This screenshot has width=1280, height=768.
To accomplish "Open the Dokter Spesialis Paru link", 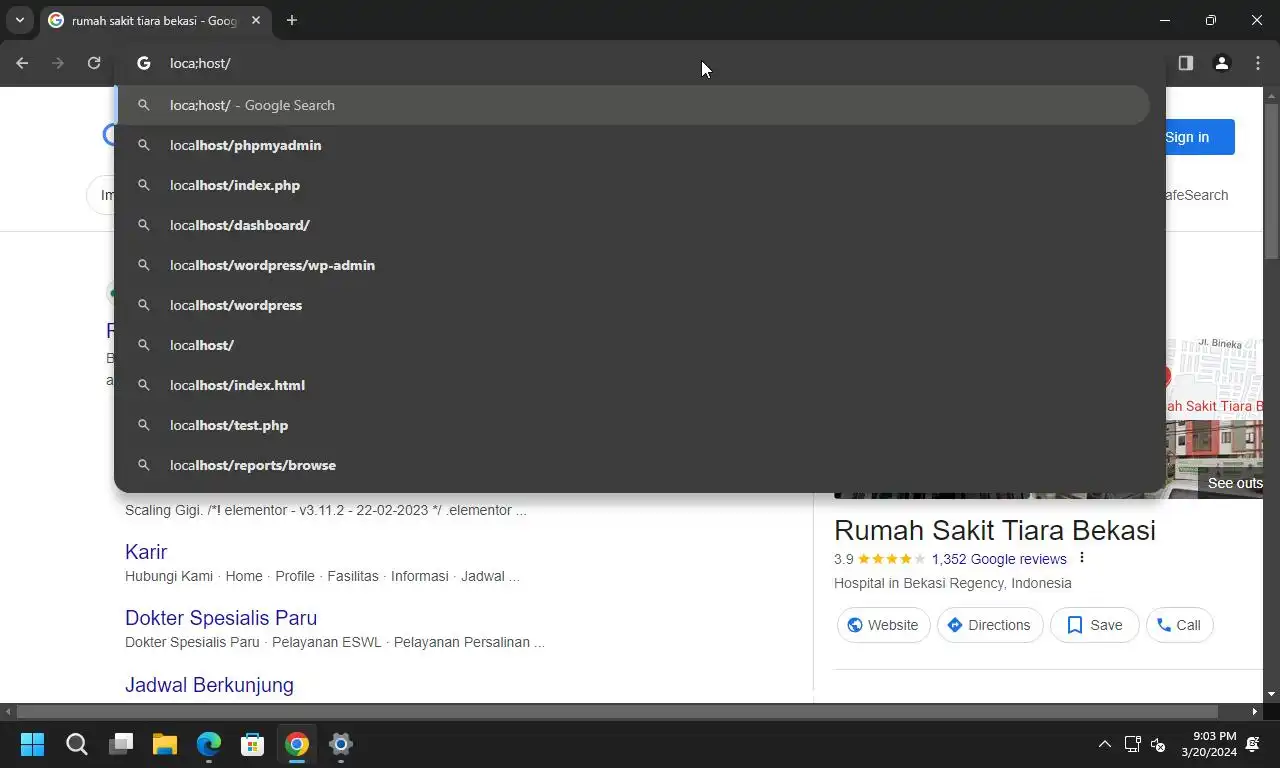I will 221,618.
